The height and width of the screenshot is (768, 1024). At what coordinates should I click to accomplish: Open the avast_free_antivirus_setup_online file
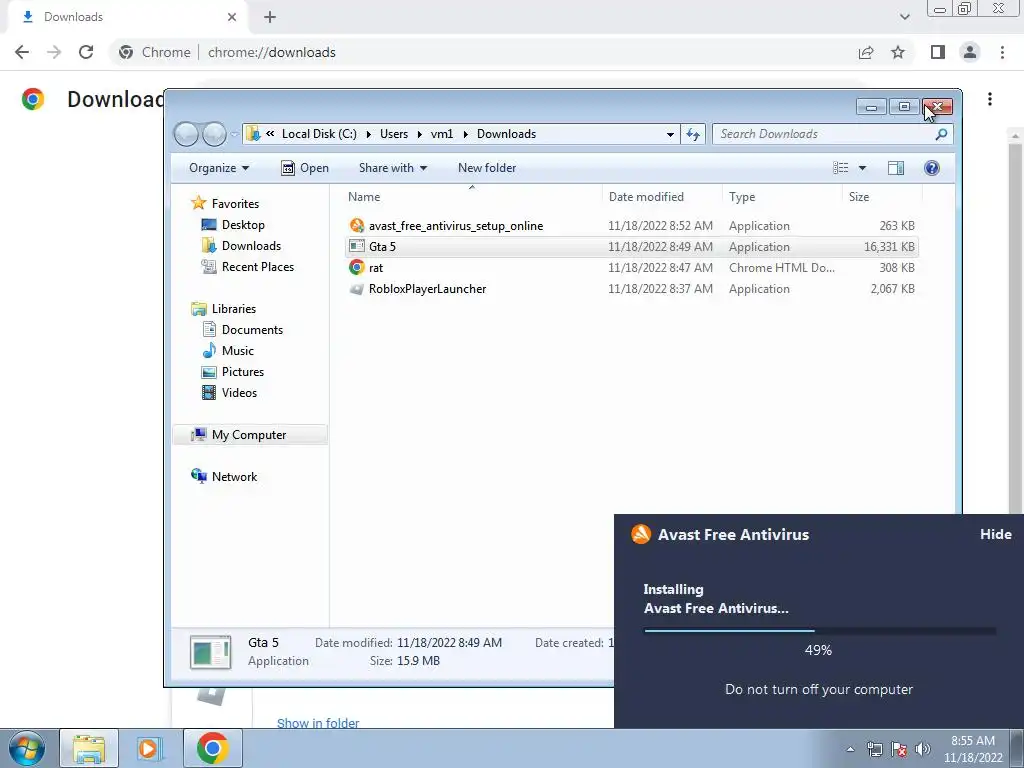click(455, 226)
